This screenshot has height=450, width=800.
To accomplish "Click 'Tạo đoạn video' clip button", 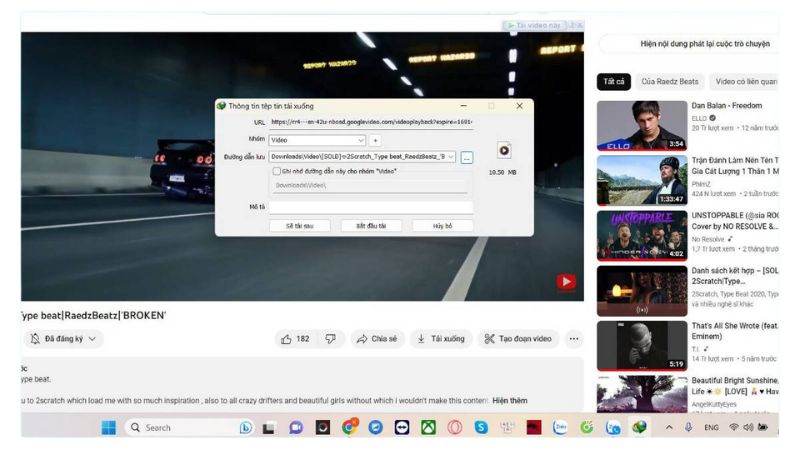I will coord(518,339).
